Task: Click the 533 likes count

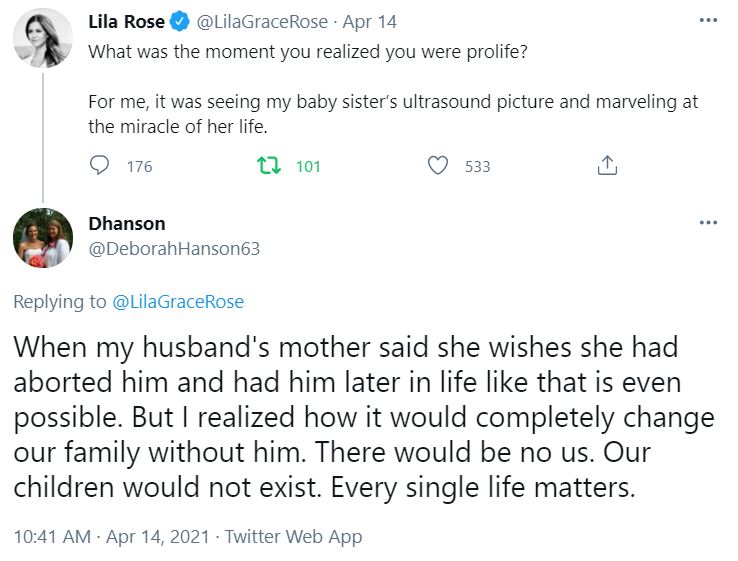Action: (x=478, y=167)
